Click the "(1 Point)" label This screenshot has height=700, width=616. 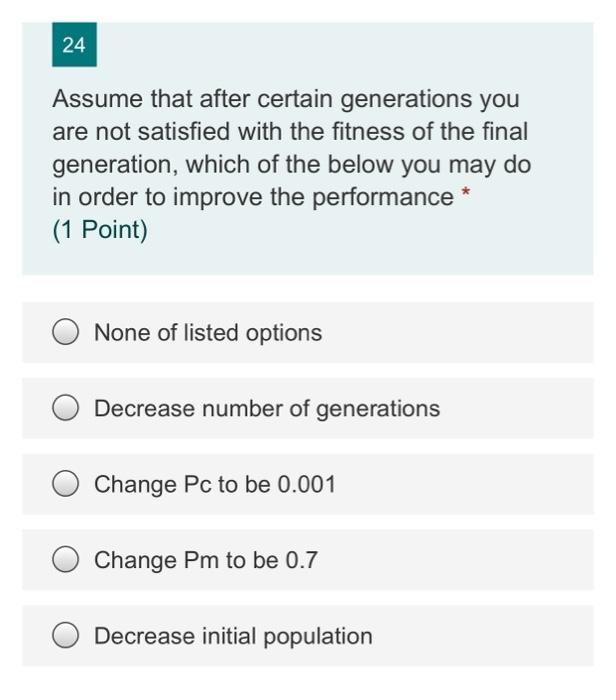click(100, 230)
